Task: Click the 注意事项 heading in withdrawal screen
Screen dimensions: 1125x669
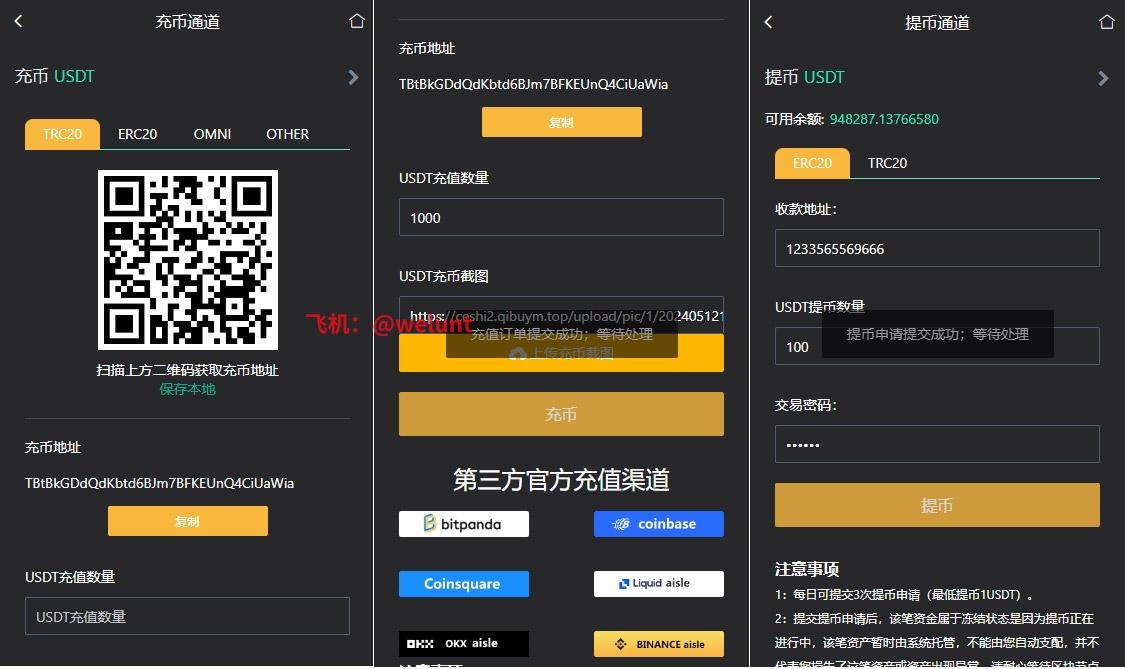Action: tap(807, 569)
